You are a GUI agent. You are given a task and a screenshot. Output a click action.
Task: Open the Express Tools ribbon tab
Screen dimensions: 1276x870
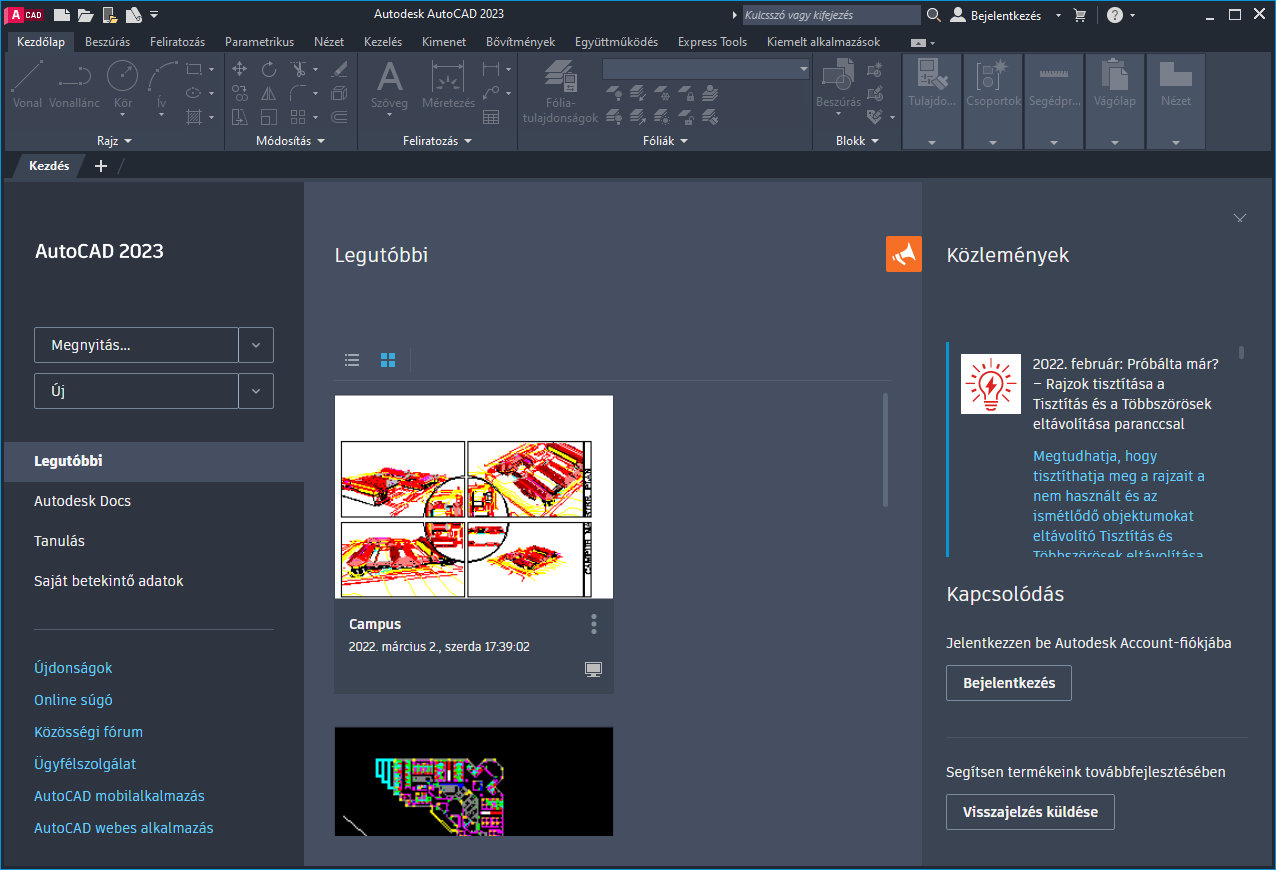click(x=712, y=42)
